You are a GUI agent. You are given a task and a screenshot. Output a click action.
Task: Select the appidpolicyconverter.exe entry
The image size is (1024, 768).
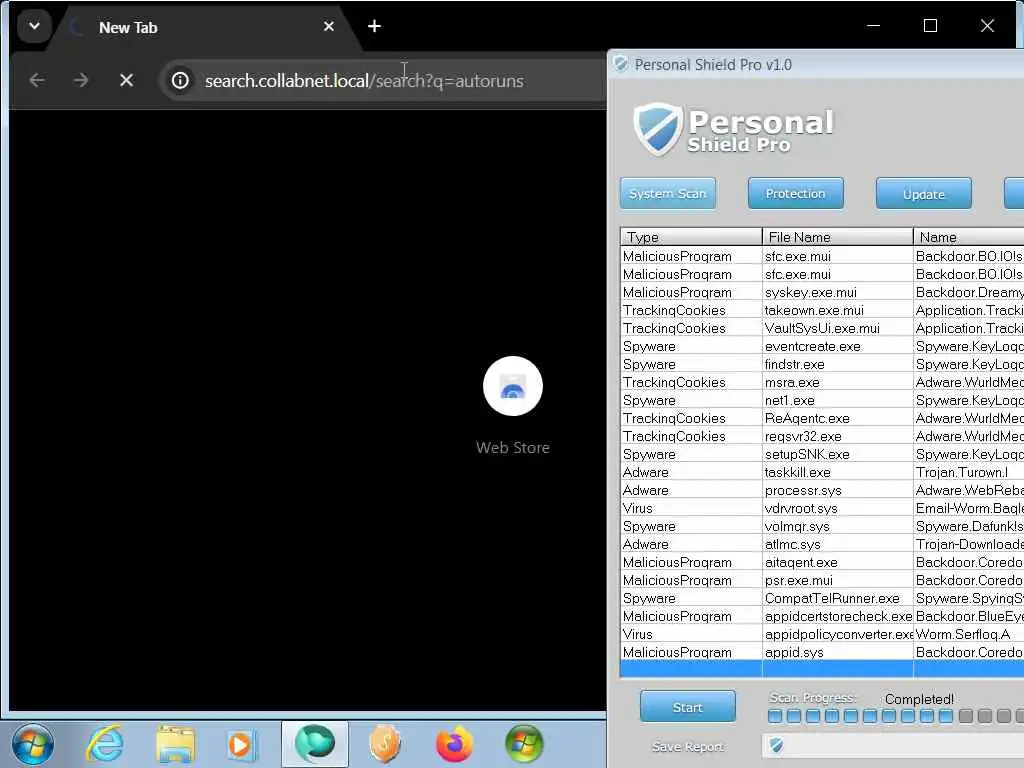[x=822, y=634]
